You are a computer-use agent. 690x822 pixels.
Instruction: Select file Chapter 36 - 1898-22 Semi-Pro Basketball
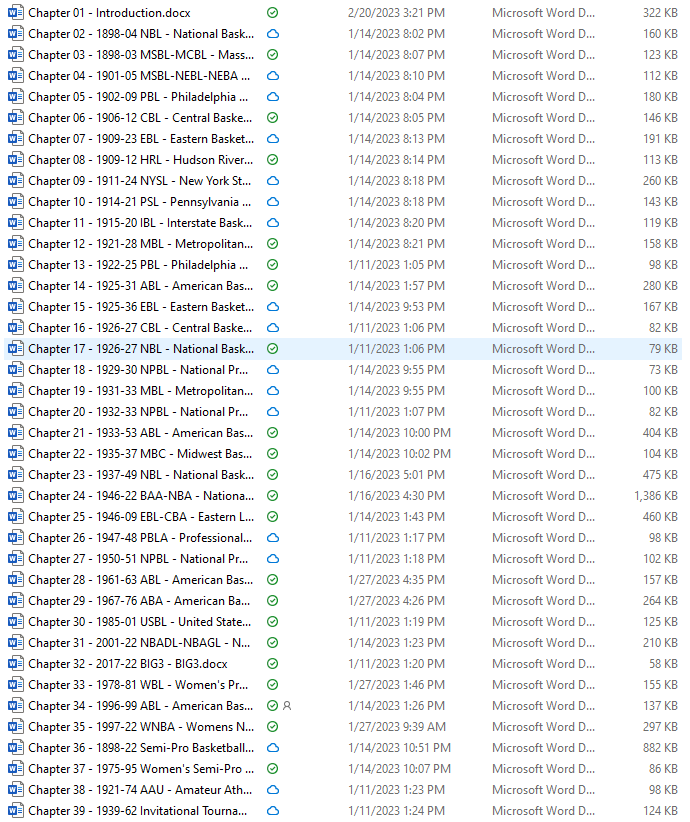[x=141, y=748]
